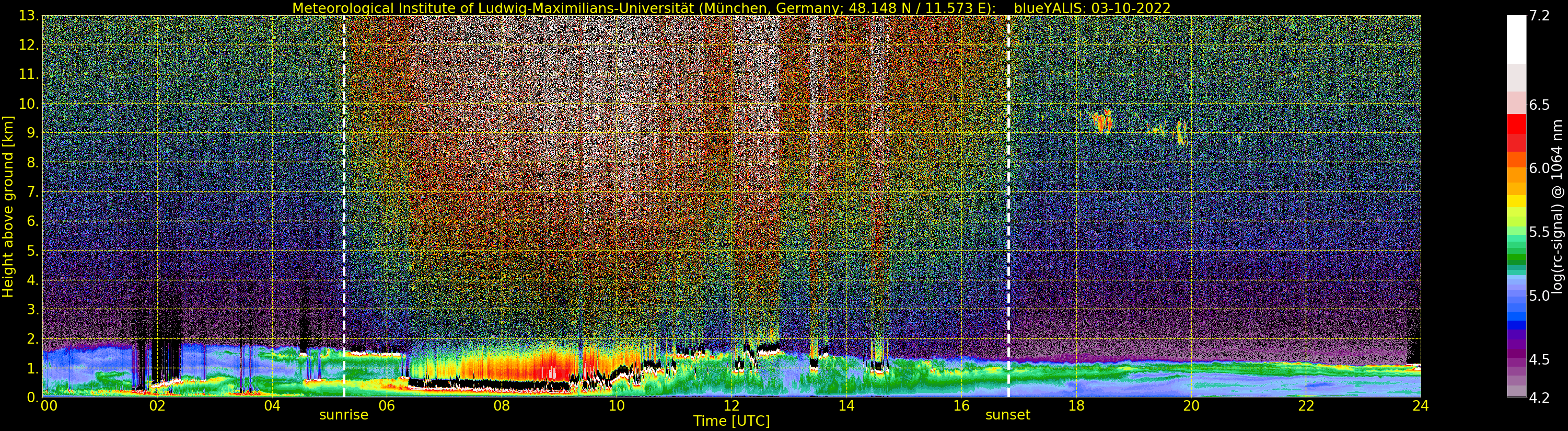
Task: Click the time axis tick '08'
Action: pyautogui.click(x=502, y=405)
